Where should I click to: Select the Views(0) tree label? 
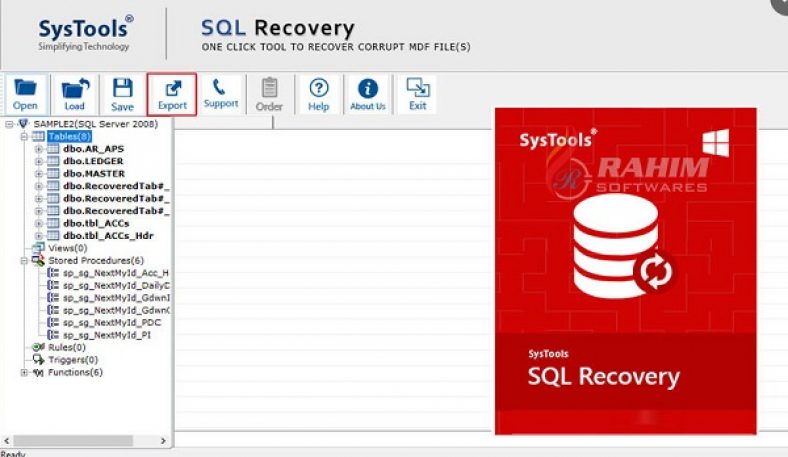coord(68,248)
